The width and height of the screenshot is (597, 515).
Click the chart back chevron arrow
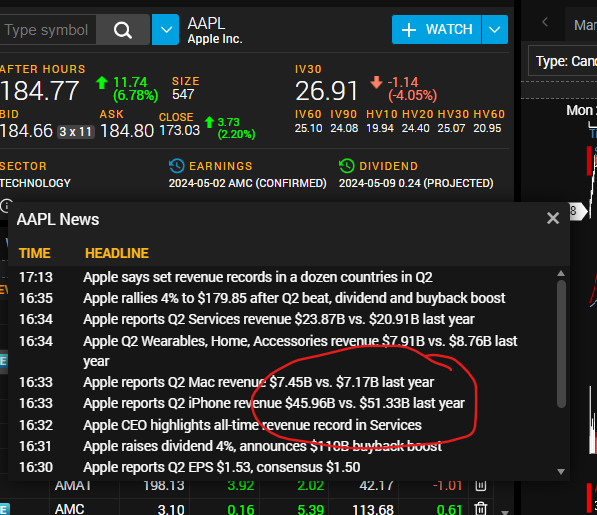pos(545,22)
